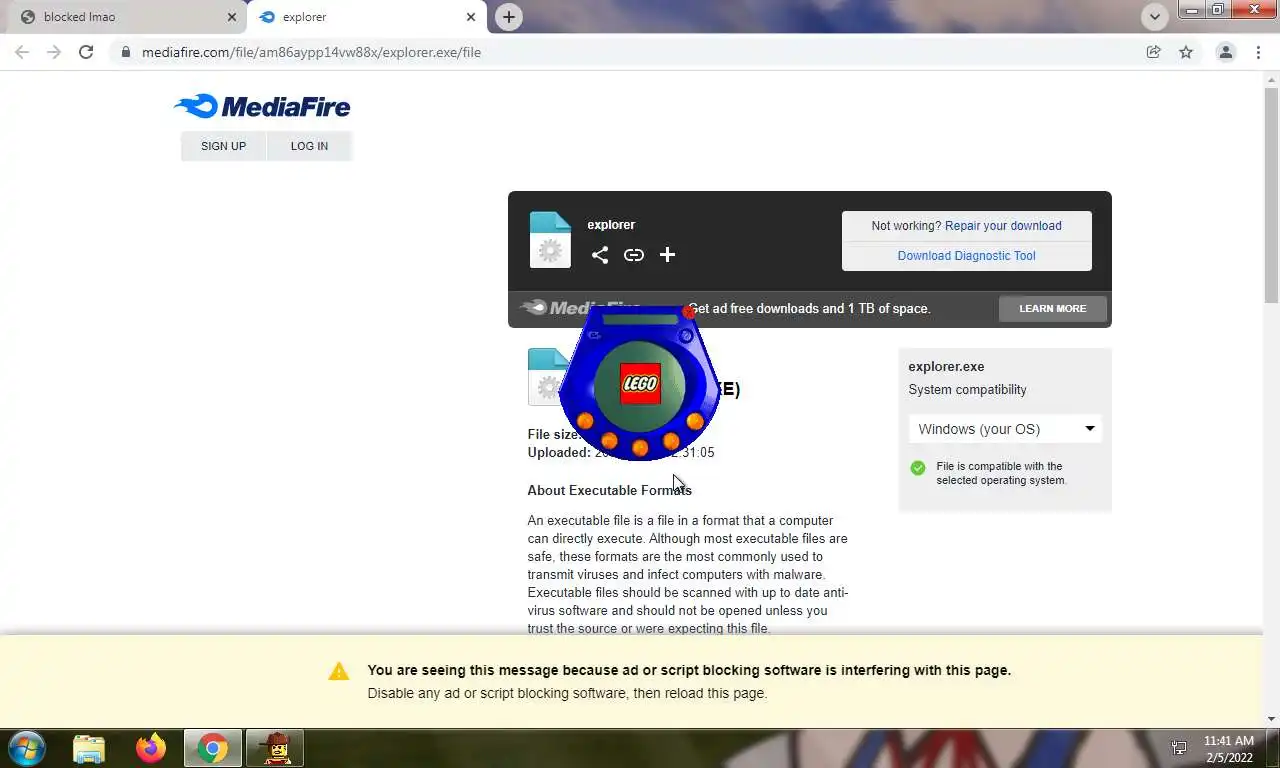The height and width of the screenshot is (768, 1280).
Task: Open File Explorer from taskbar
Action: 89,748
